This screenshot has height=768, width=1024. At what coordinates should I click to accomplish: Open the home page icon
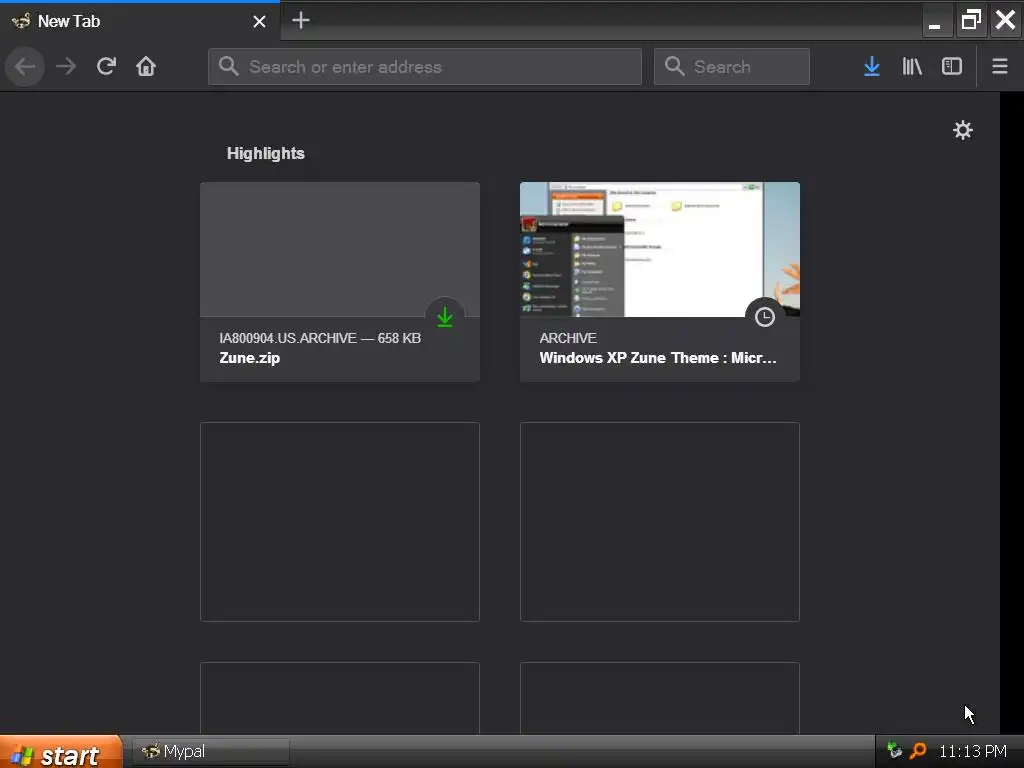tap(146, 66)
